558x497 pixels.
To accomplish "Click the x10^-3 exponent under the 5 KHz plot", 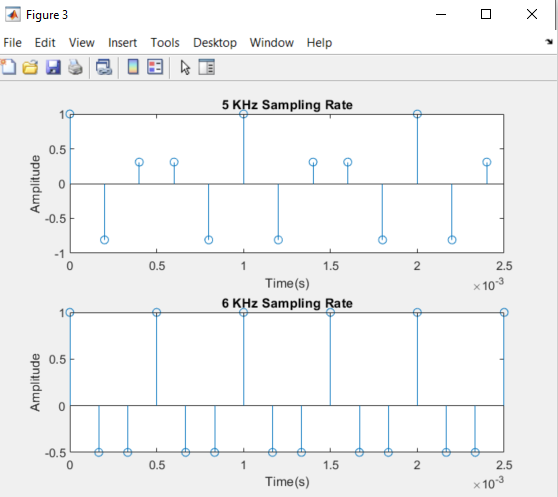I will [x=488, y=285].
